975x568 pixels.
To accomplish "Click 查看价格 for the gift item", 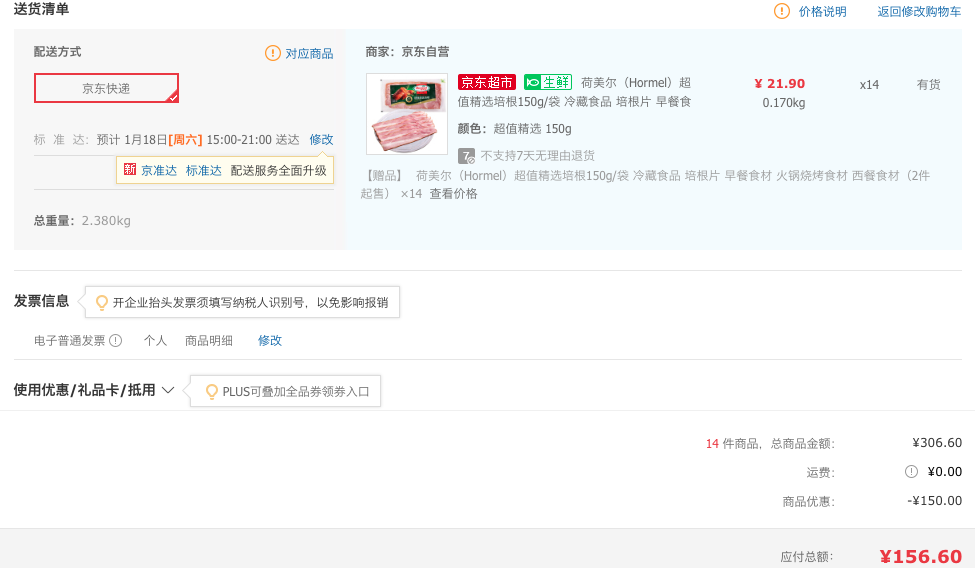I will click(x=453, y=194).
